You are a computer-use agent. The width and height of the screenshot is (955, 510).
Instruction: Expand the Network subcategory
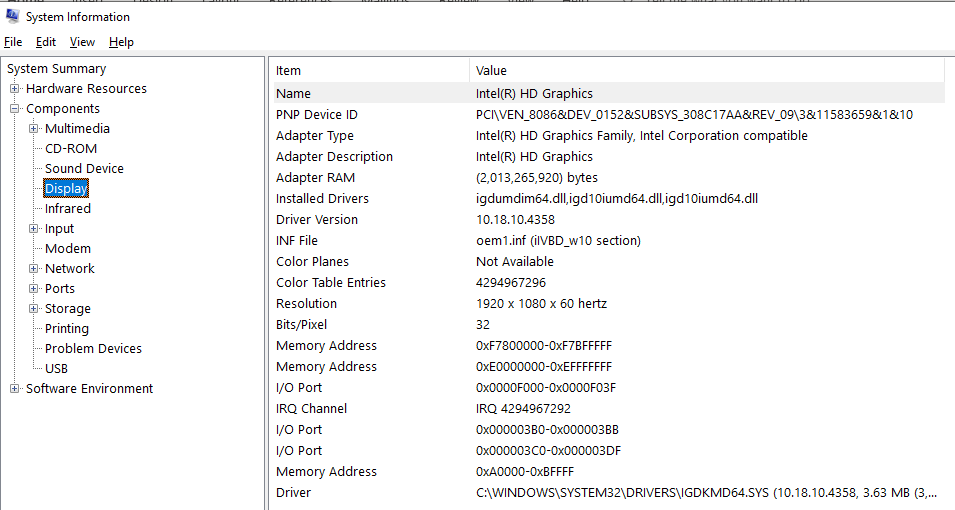[x=33, y=269]
